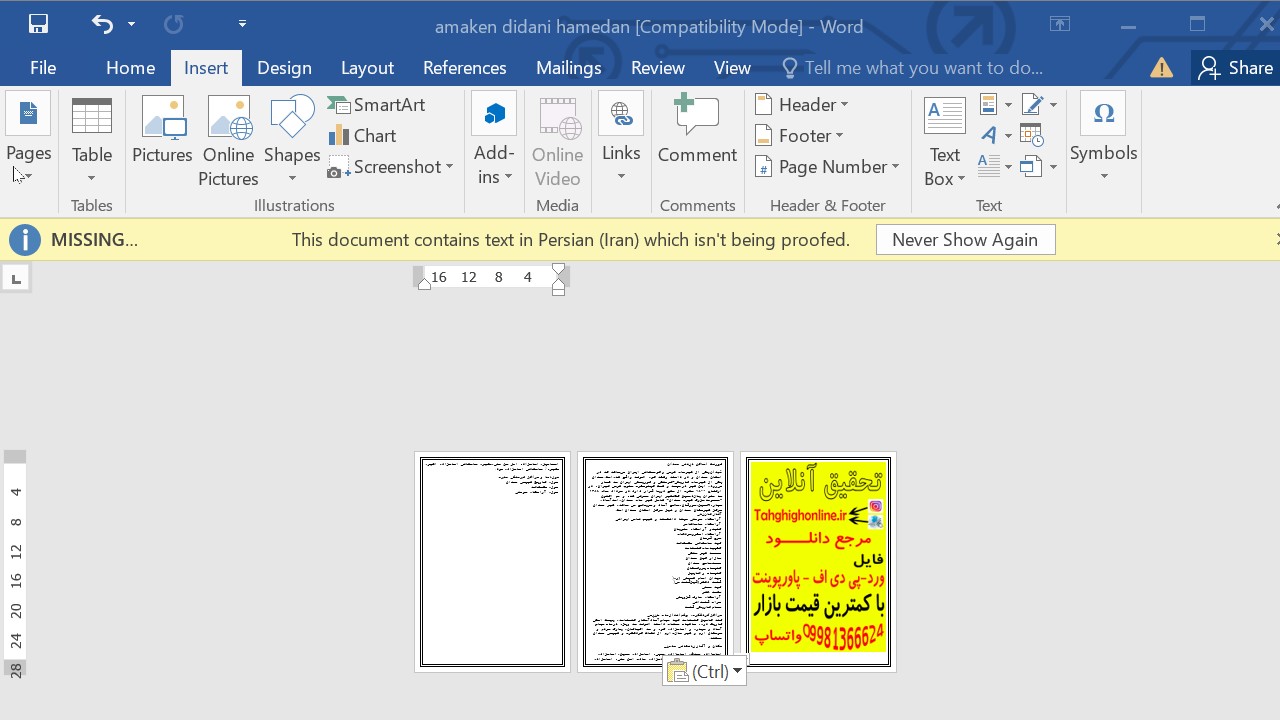Open the Text Box gallery
Viewport: 1280px width, 720px height.
coord(945,140)
